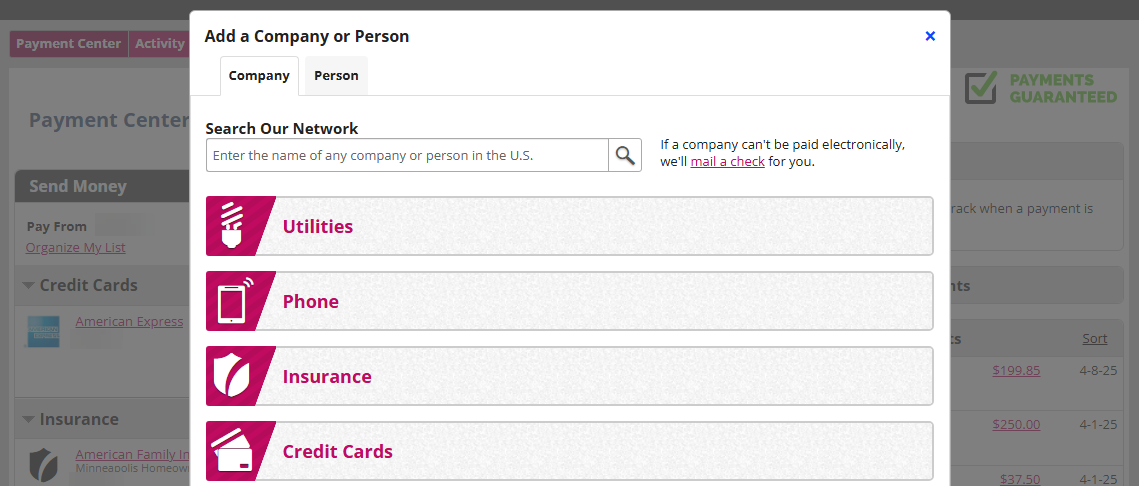The height and width of the screenshot is (486, 1139).
Task: Collapse the Insurance section triangle
Action: point(28,419)
